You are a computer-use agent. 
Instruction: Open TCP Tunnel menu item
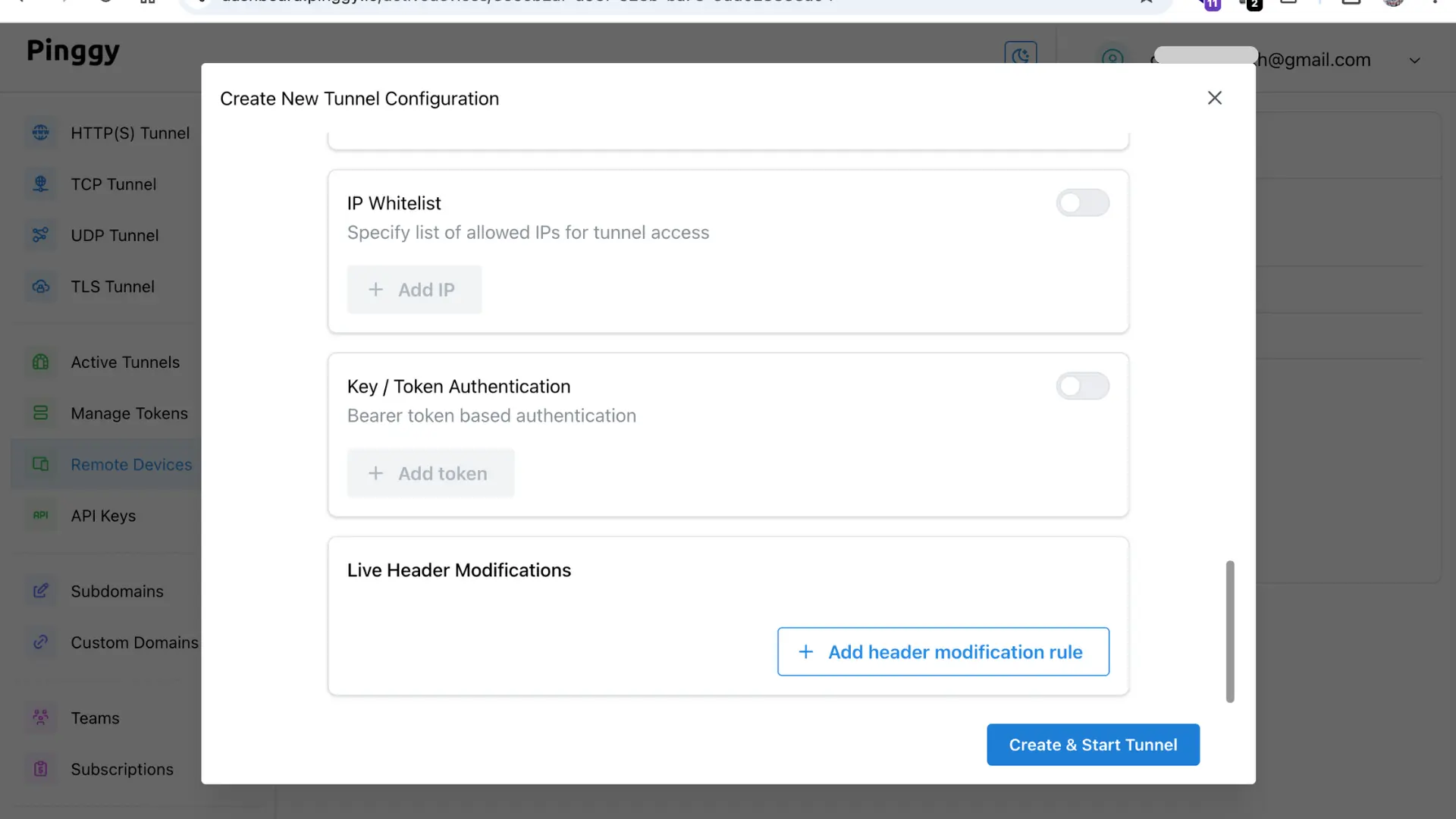point(107,184)
